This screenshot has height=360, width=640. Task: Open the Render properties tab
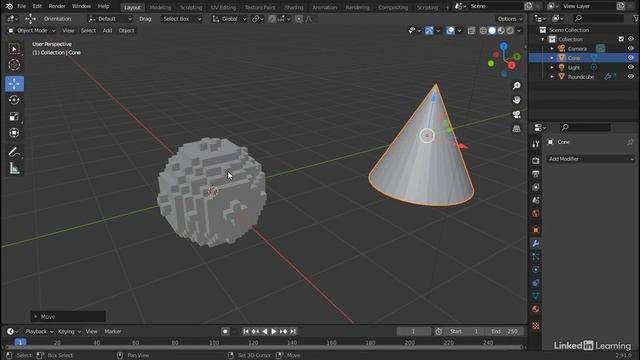click(x=536, y=161)
